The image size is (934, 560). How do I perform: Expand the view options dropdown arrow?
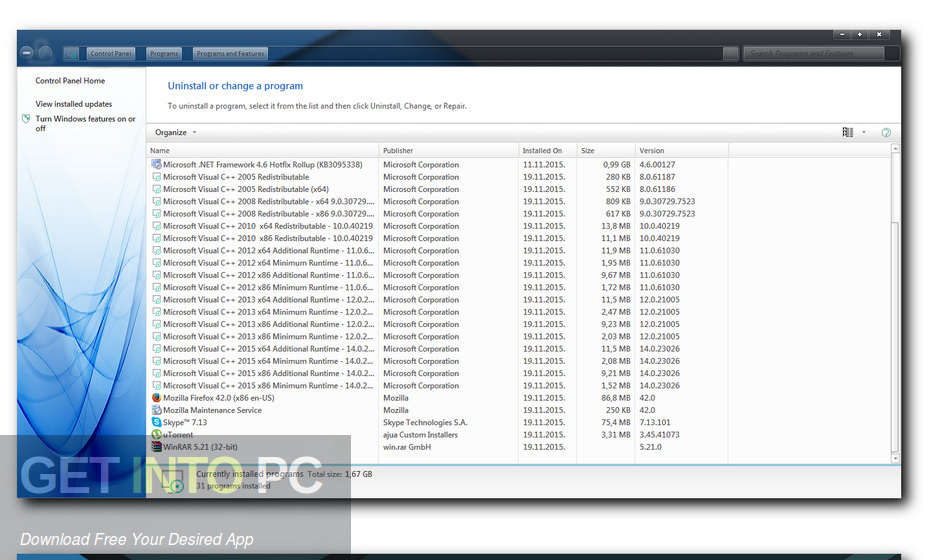[864, 132]
